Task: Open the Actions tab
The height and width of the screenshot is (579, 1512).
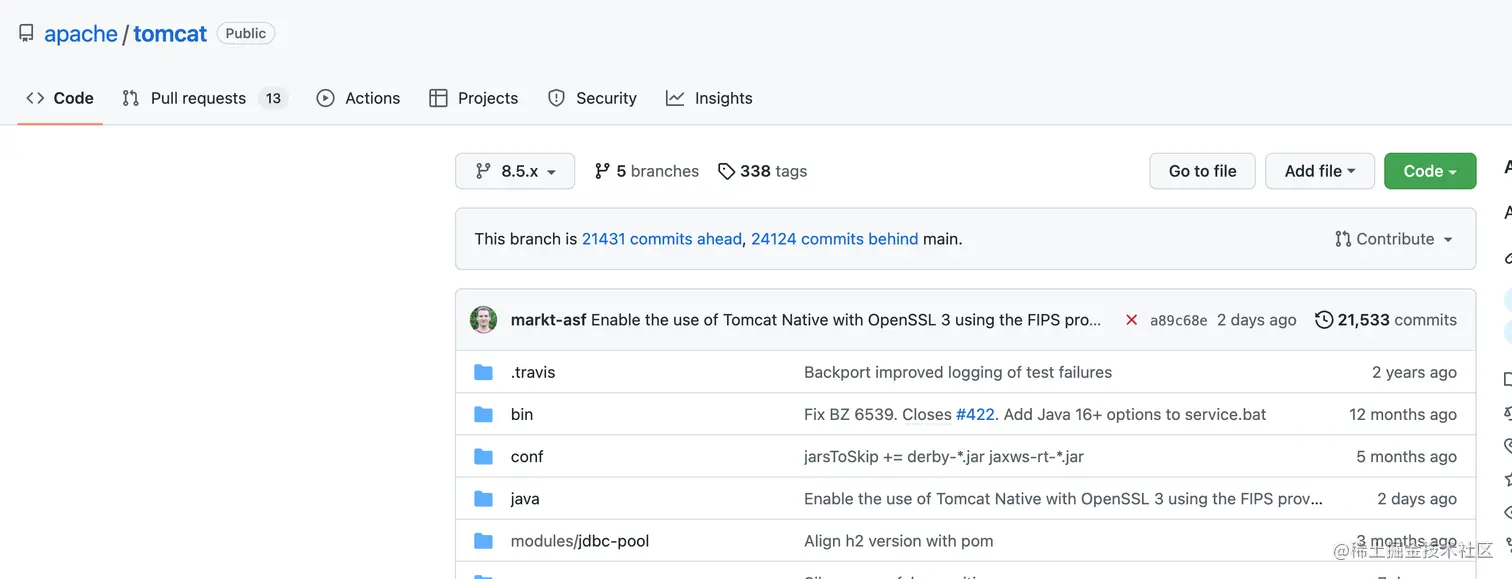Action: [359, 98]
